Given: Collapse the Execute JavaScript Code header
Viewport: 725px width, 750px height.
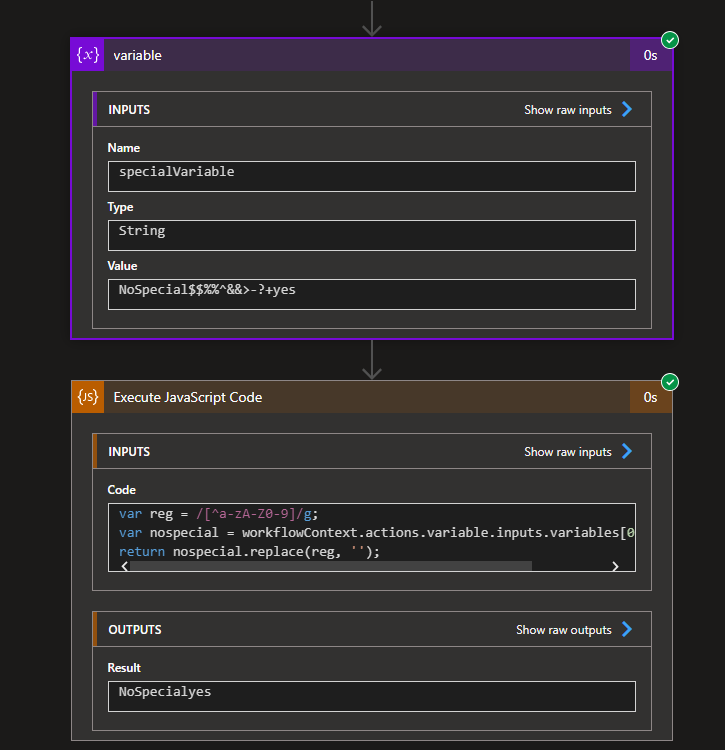Looking at the screenshot, I should pyautogui.click(x=372, y=397).
